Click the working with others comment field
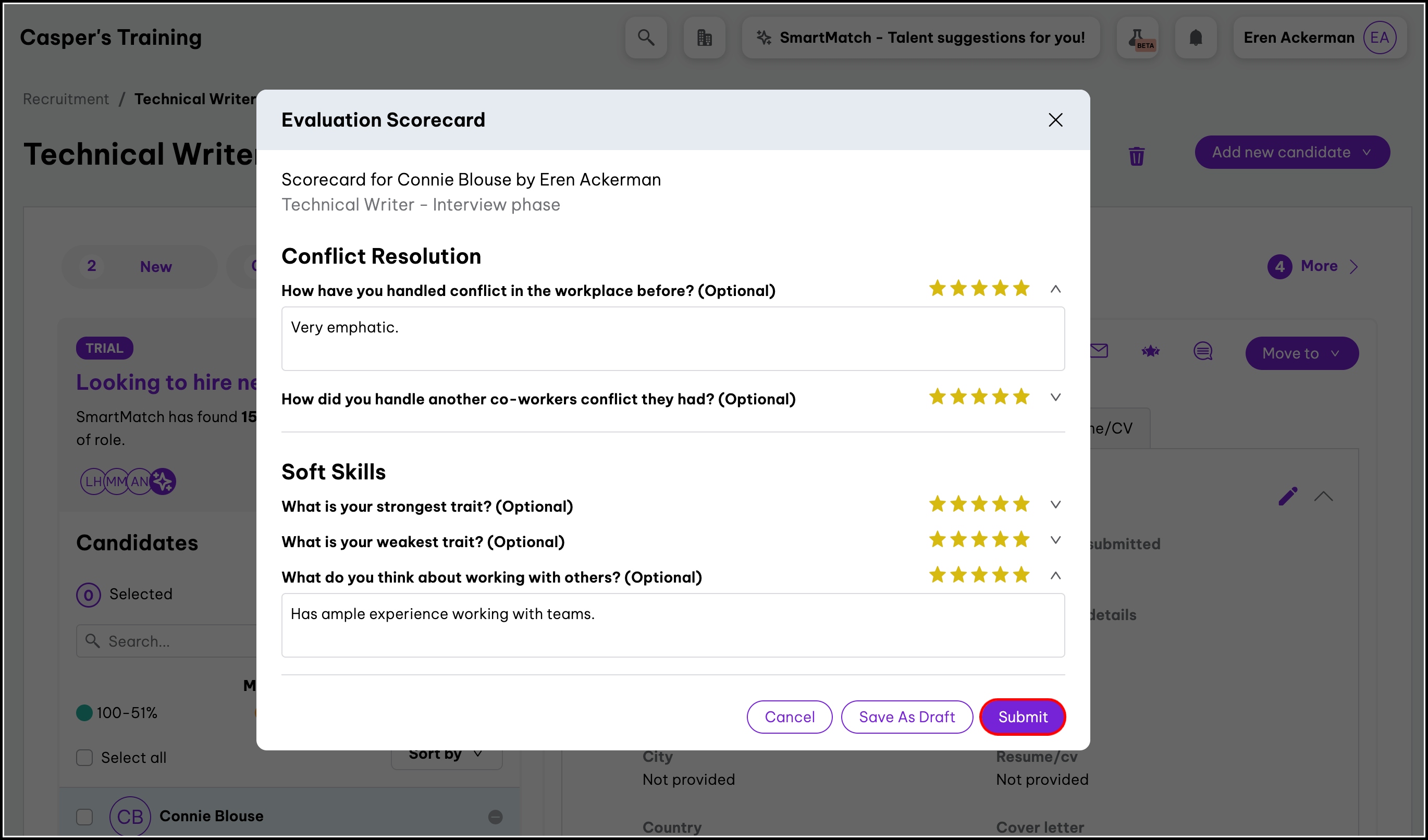Viewport: 1428px width, 840px height. coord(673,625)
